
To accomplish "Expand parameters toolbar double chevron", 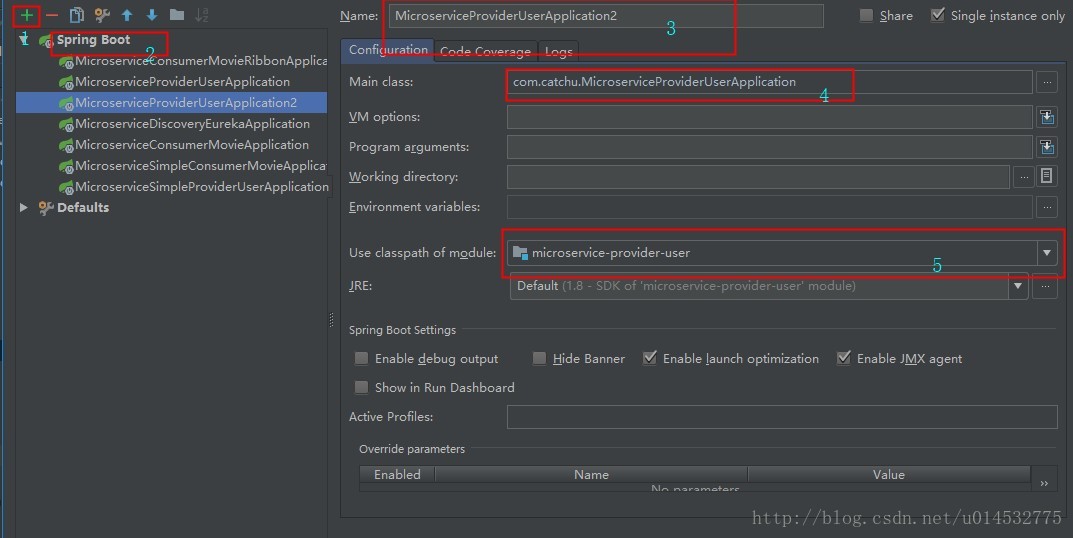I will tap(1044, 483).
